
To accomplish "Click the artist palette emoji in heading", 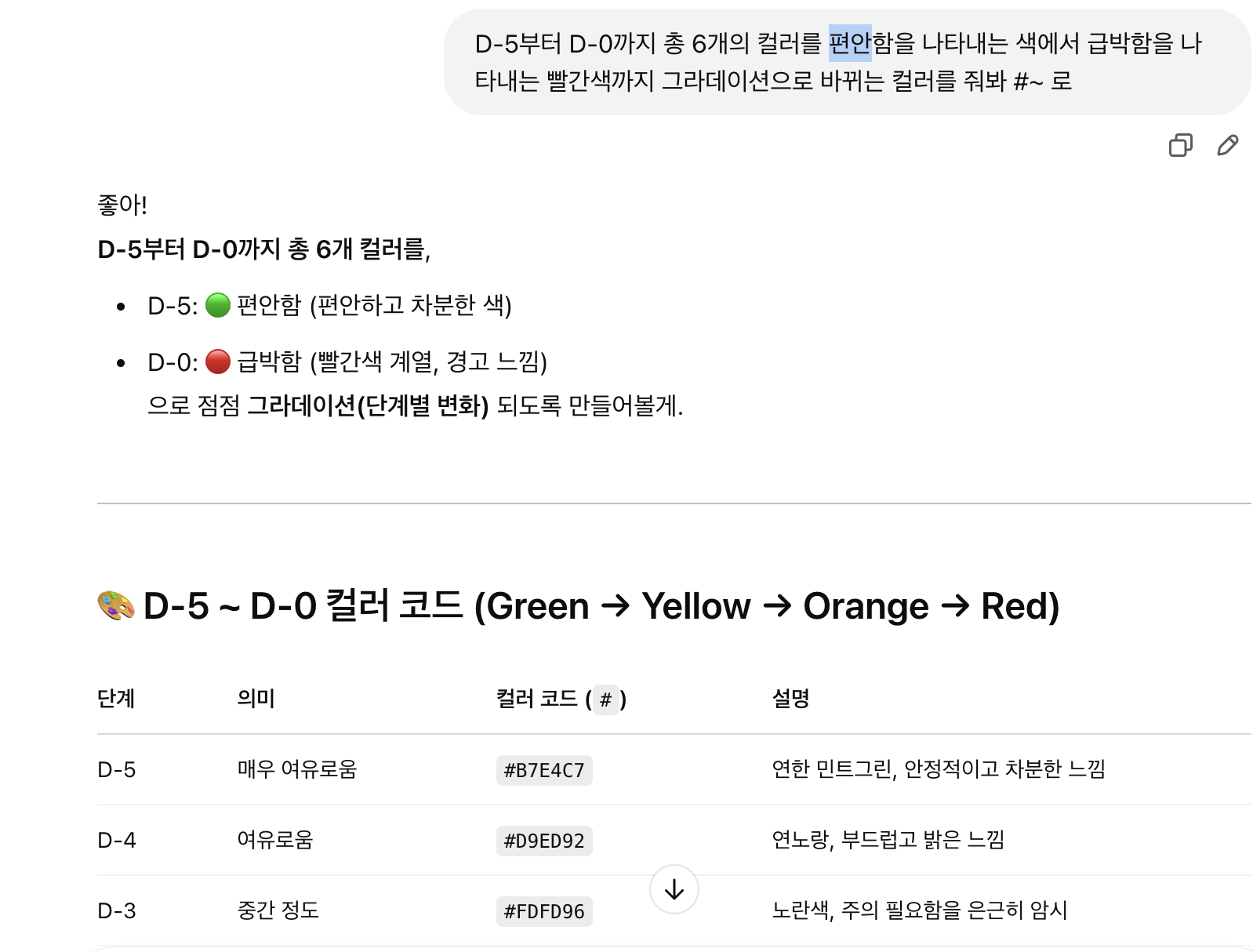I will (116, 605).
